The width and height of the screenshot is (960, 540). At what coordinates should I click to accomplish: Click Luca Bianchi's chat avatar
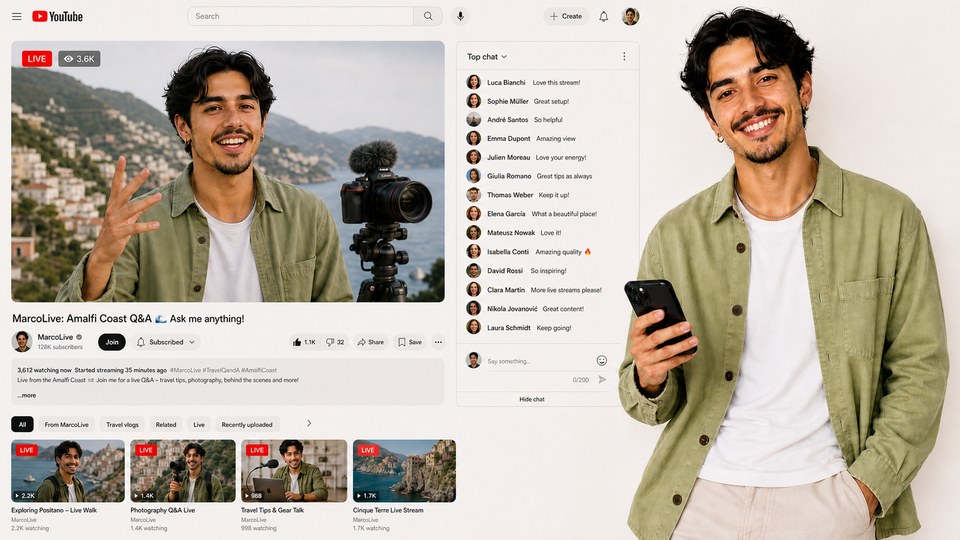tap(473, 82)
